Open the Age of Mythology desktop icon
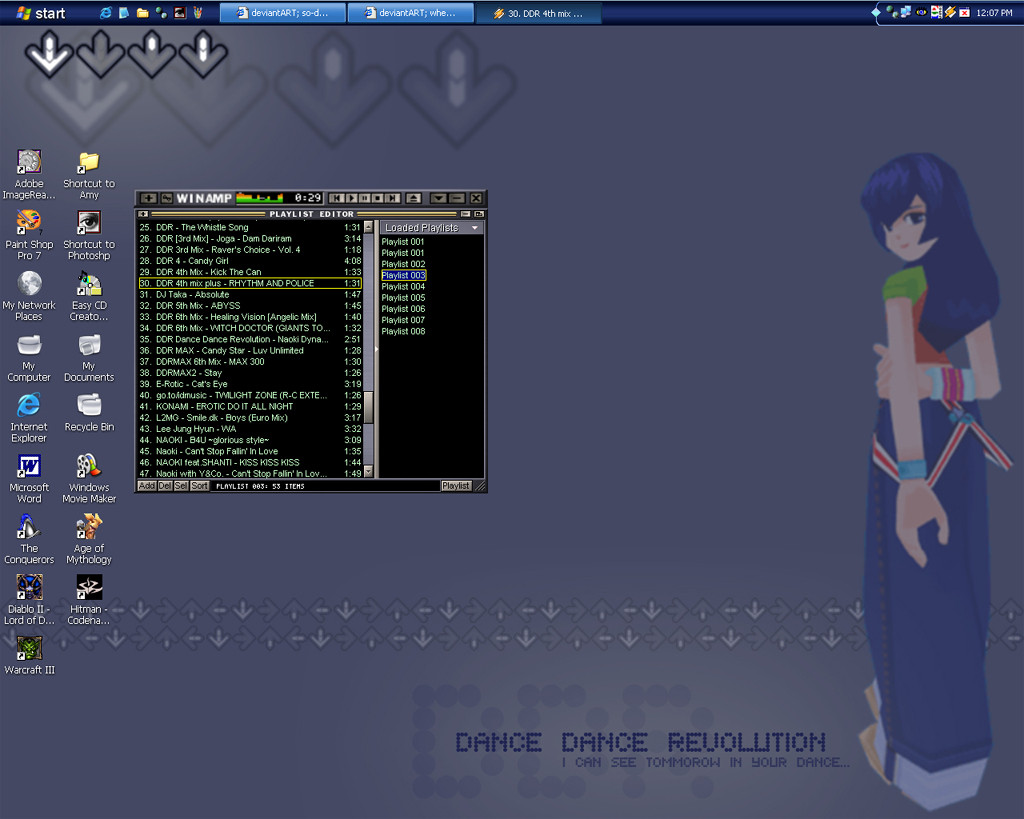The image size is (1024, 819). pyautogui.click(x=89, y=539)
